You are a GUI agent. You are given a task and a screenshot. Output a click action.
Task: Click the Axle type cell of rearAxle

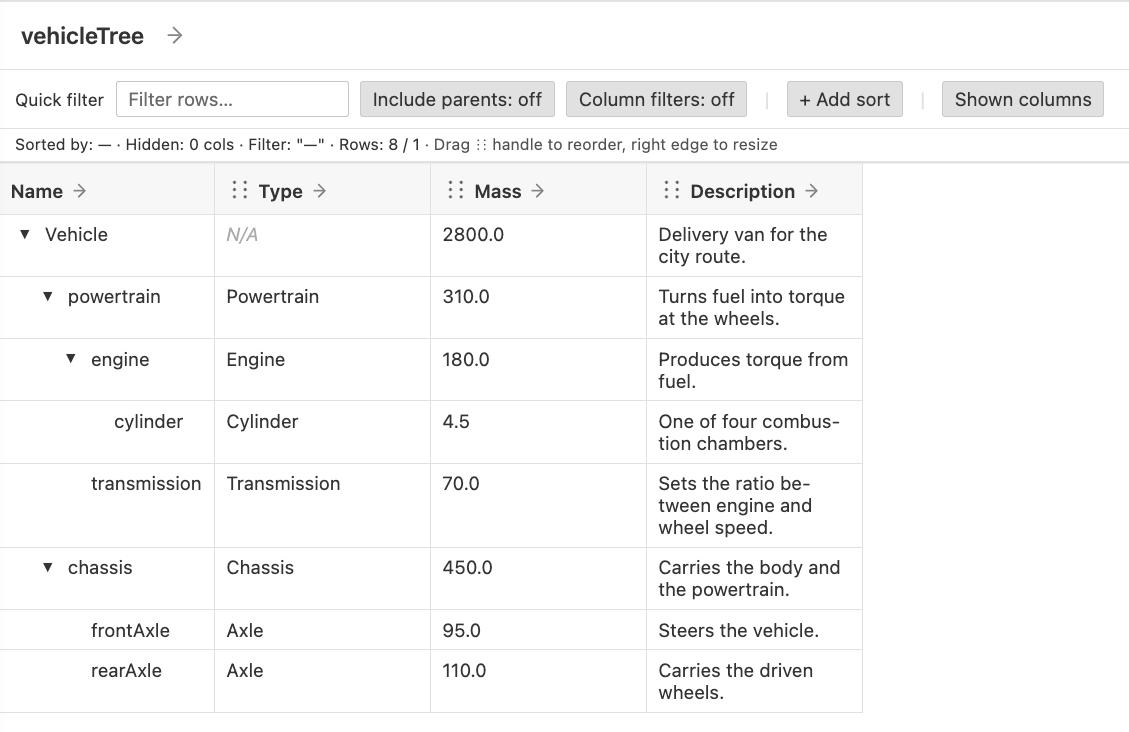pos(245,671)
